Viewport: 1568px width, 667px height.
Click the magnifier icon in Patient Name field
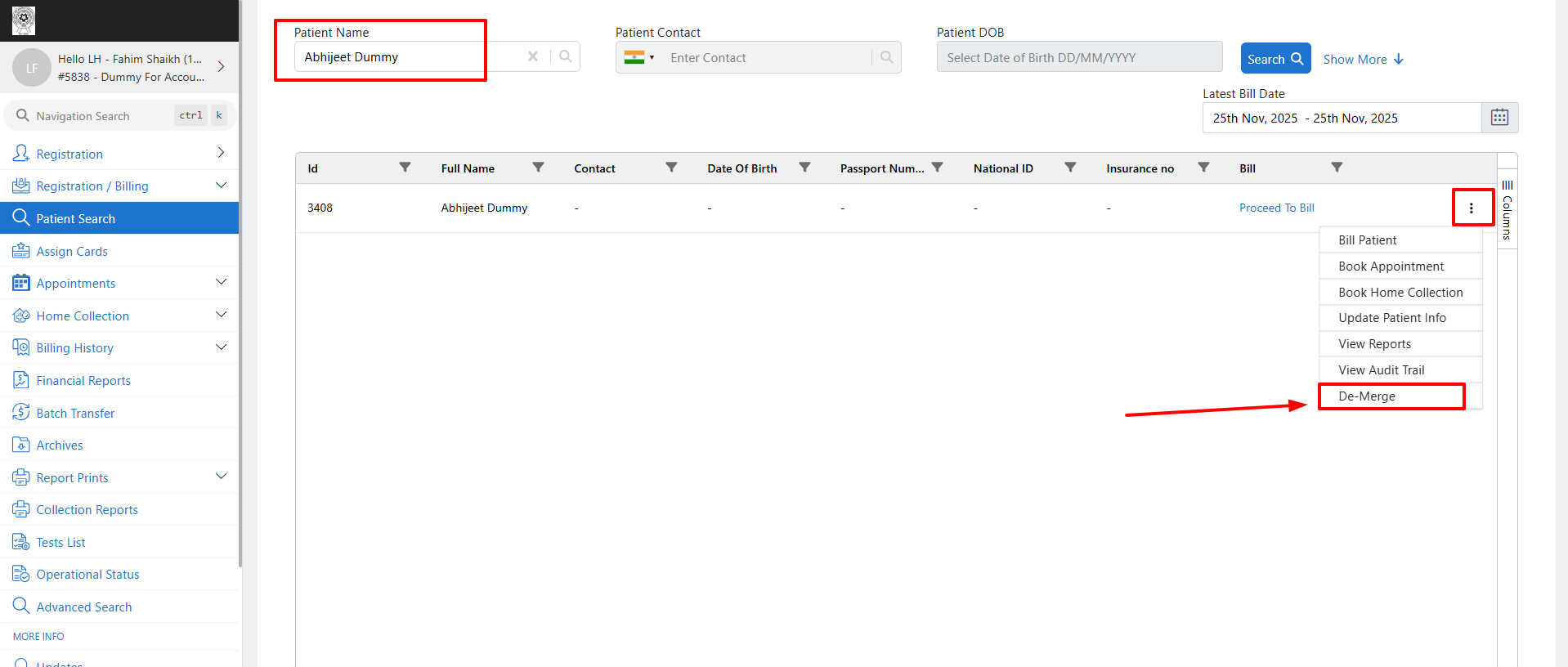[566, 56]
